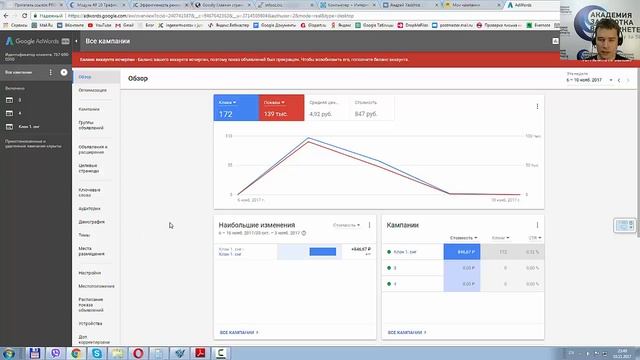
Task: Open Ключевые слова section
Action: point(89,192)
